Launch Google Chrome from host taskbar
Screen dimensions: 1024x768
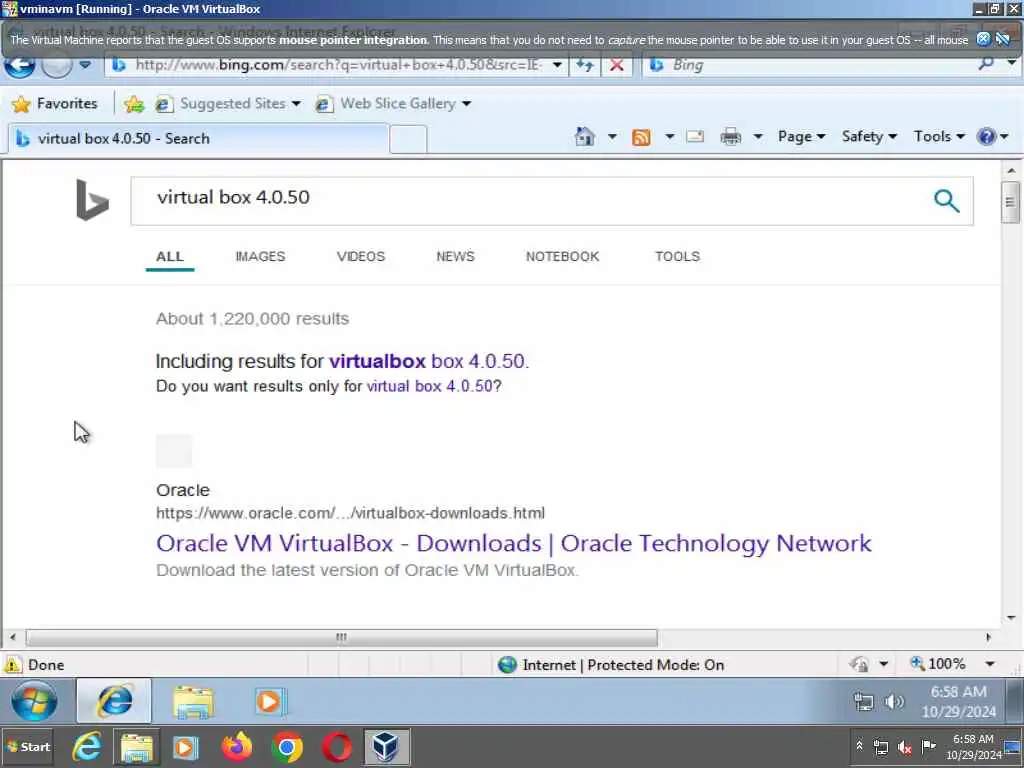(287, 748)
